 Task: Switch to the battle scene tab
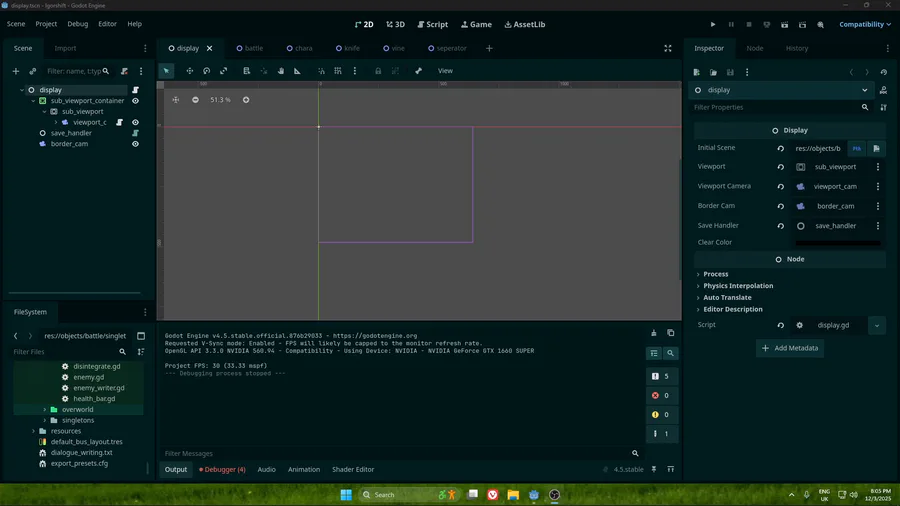250,48
